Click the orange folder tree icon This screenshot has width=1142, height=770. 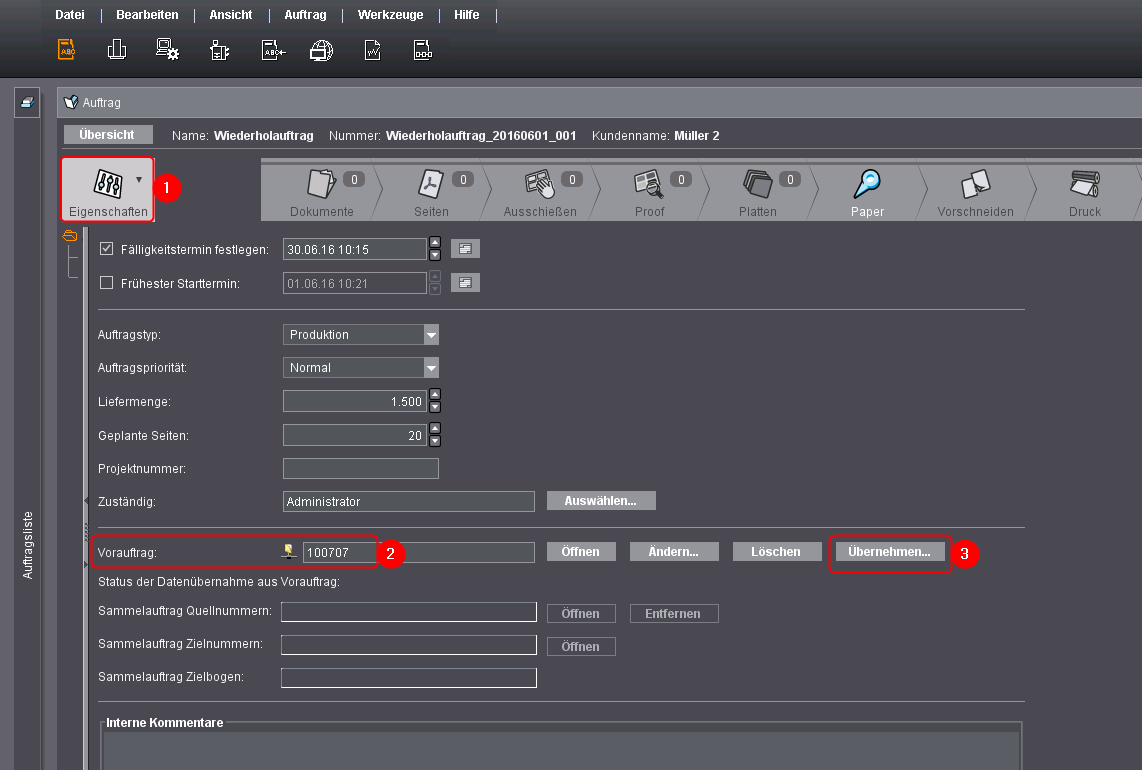(70, 235)
